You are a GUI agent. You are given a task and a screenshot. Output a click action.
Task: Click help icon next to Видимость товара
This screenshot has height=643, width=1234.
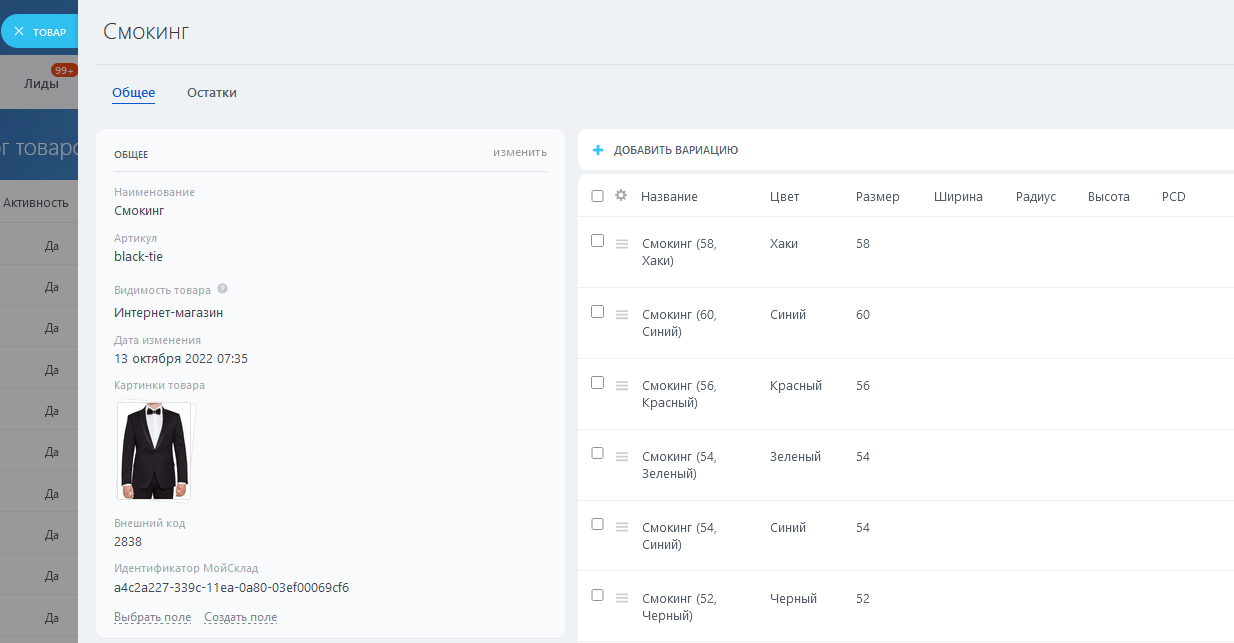(222, 289)
